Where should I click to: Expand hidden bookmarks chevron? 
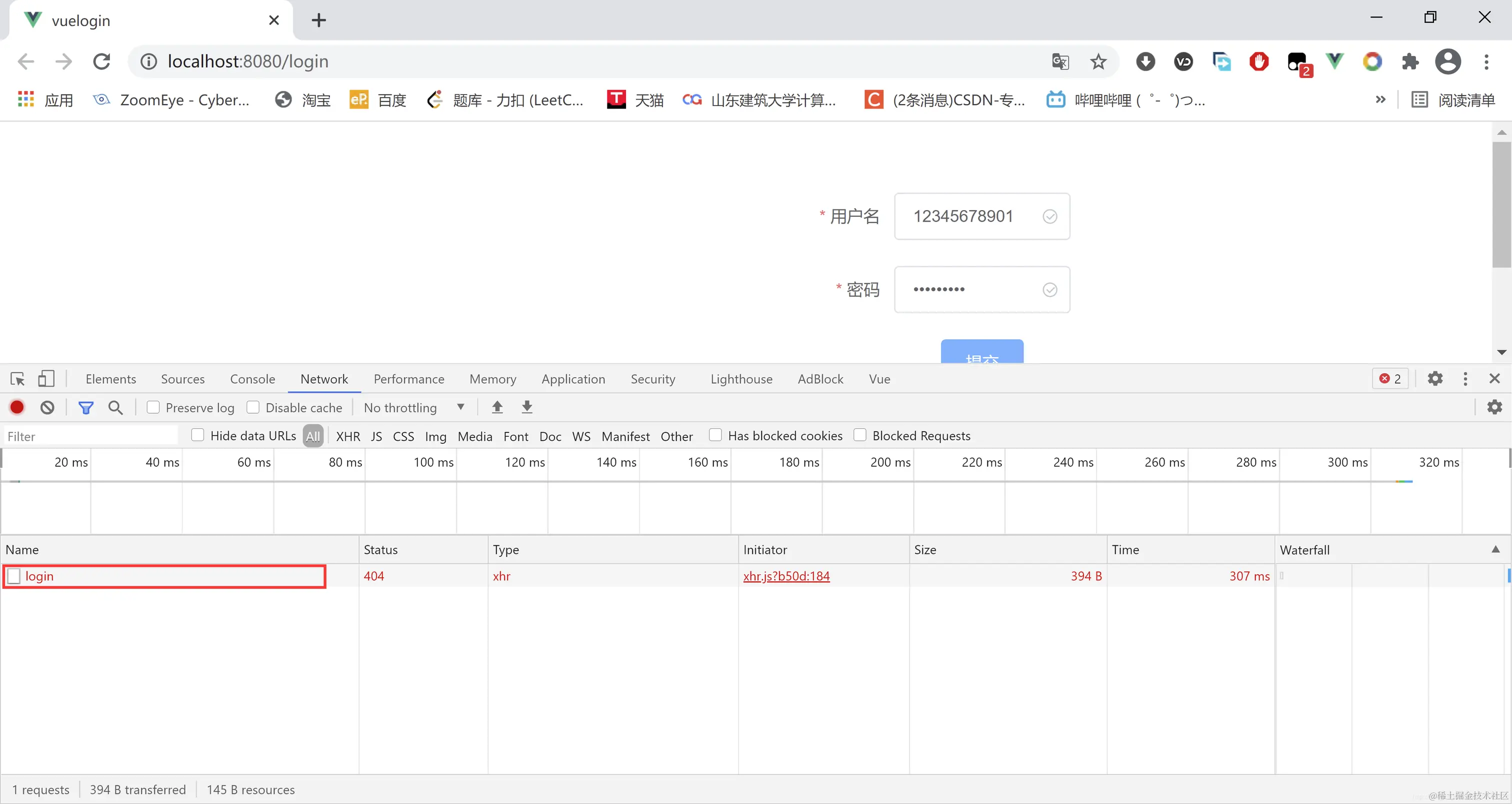point(1380,100)
